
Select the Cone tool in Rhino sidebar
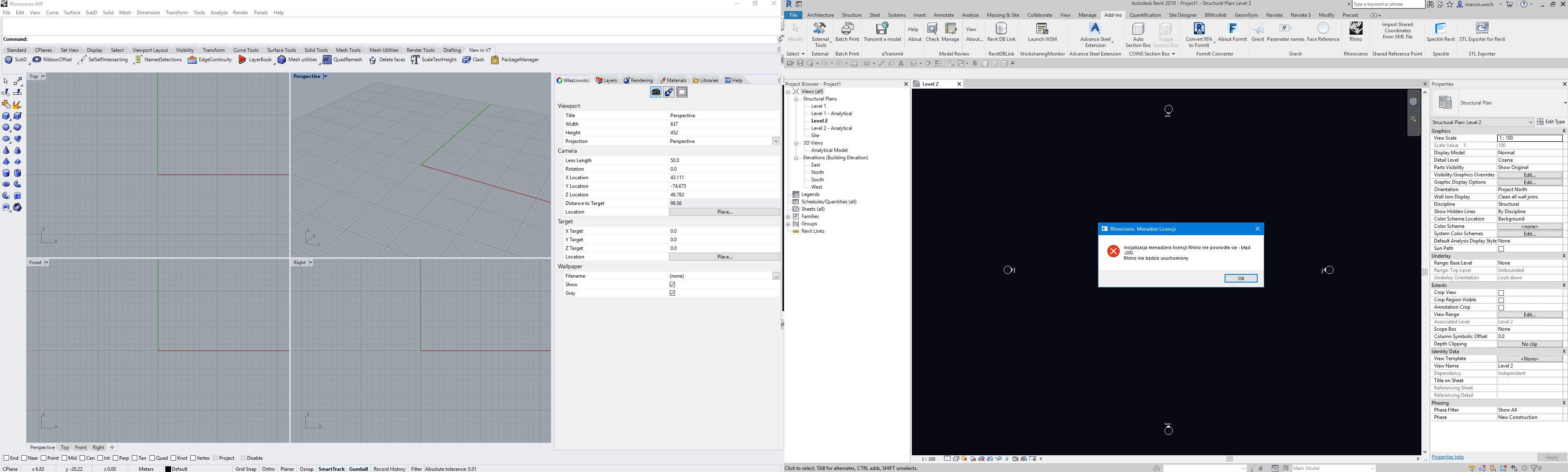6,150
